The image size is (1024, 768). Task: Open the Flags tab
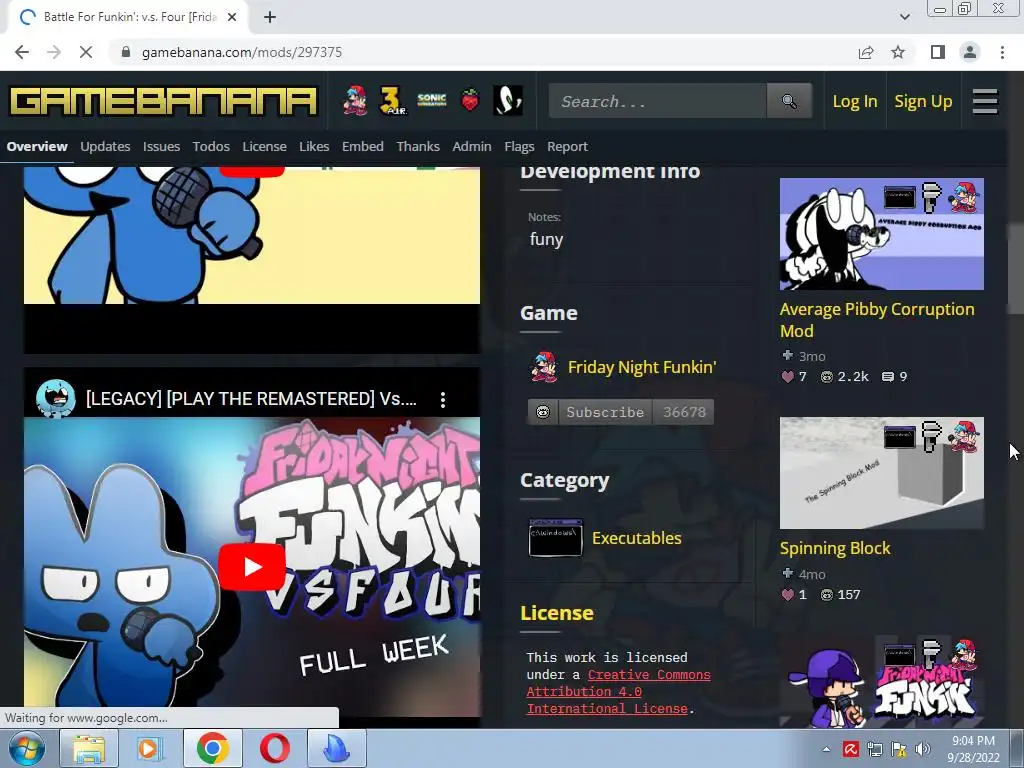pos(519,146)
